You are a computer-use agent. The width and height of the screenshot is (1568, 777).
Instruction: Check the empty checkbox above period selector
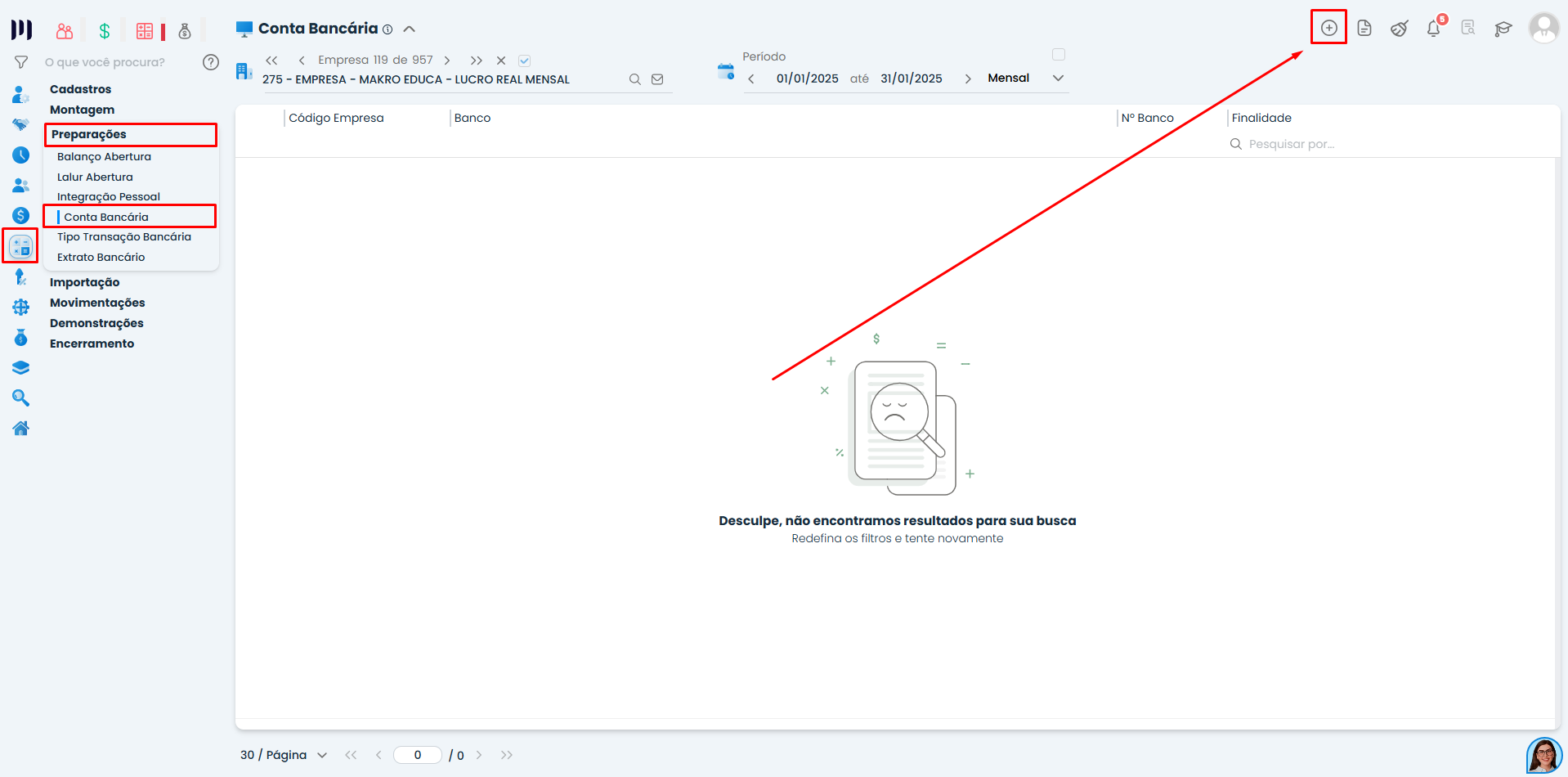tap(1058, 55)
